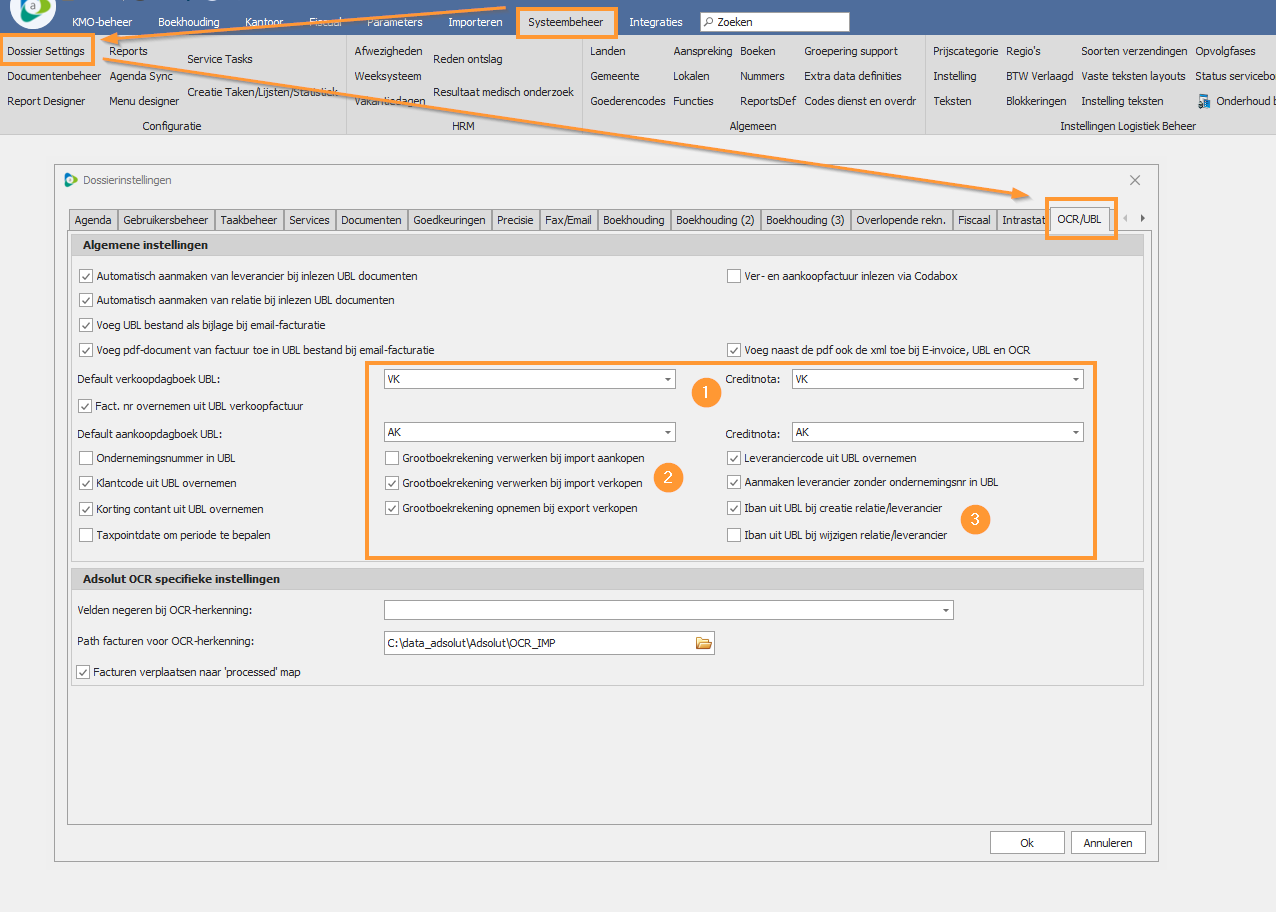The image size is (1276, 912).
Task: Click the Ok button
Action: tap(1026, 843)
